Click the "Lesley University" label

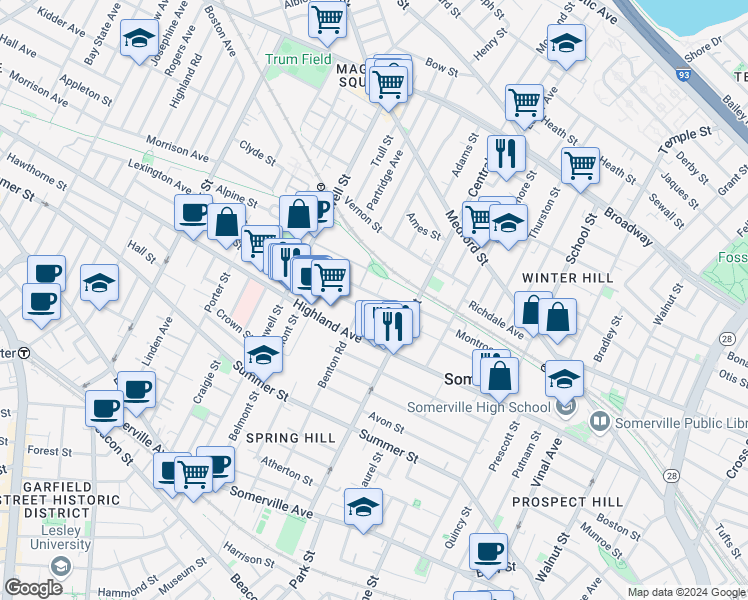(x=60, y=537)
